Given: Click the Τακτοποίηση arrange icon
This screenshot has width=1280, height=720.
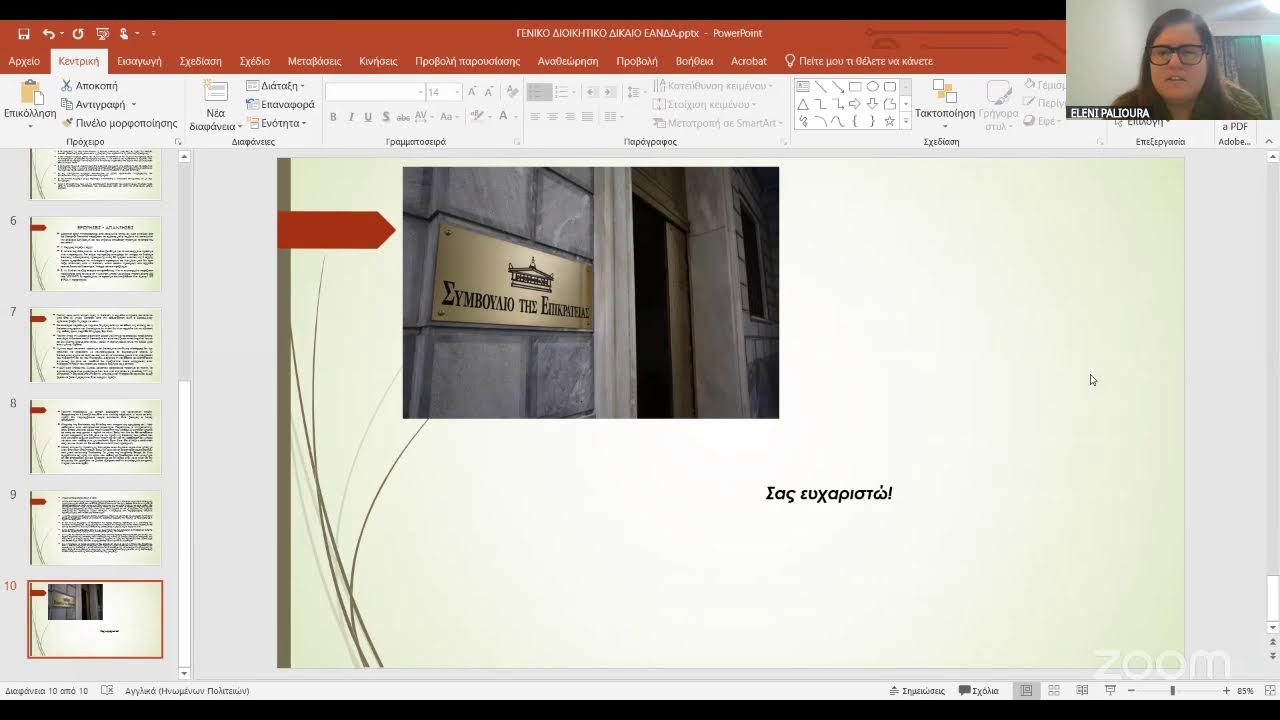Looking at the screenshot, I should pos(944,92).
